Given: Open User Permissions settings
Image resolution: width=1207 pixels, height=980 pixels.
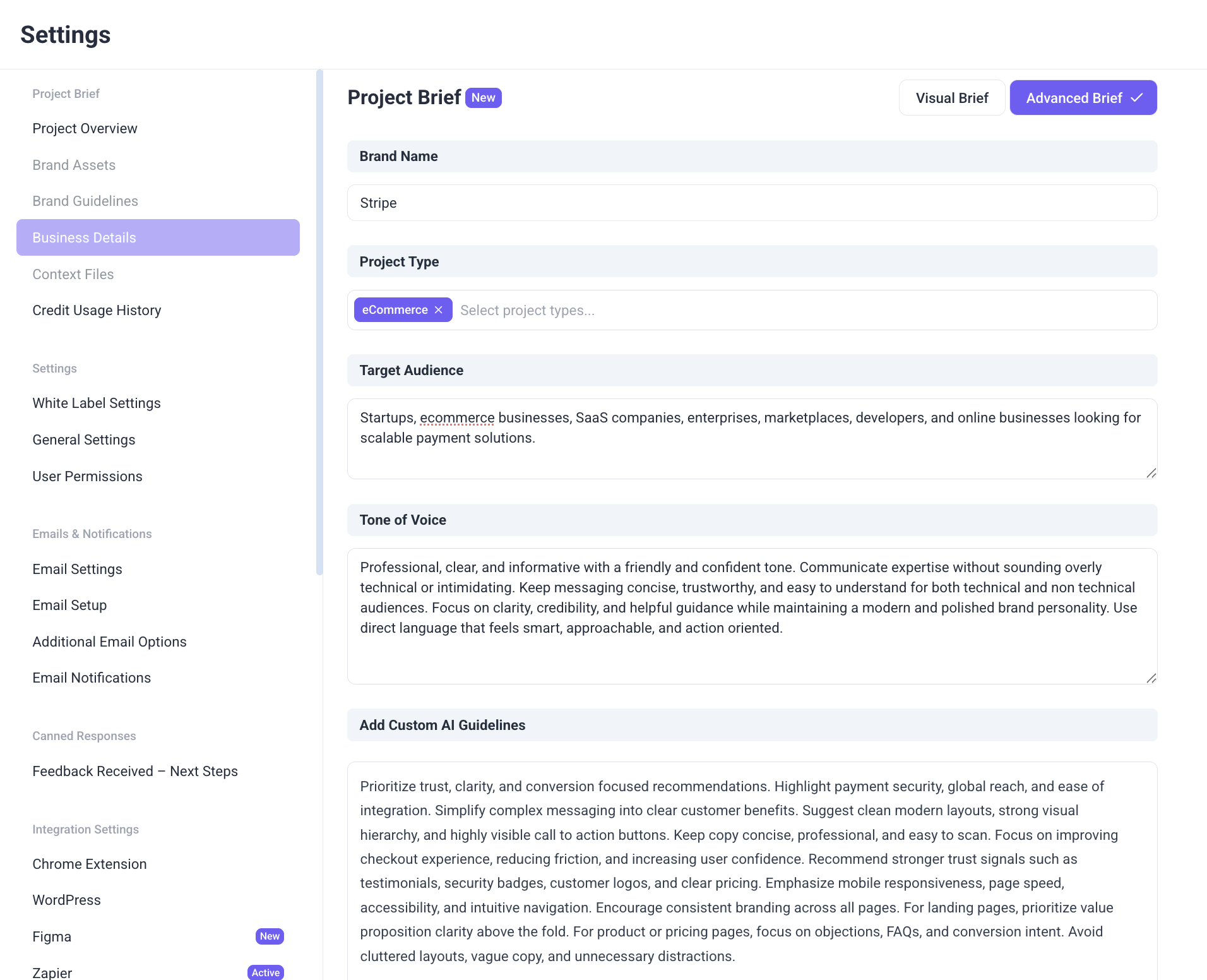Looking at the screenshot, I should tap(87, 476).
